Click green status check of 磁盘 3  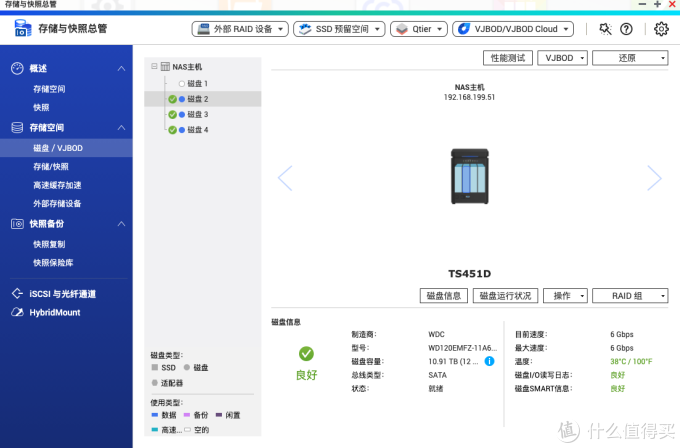click(172, 114)
